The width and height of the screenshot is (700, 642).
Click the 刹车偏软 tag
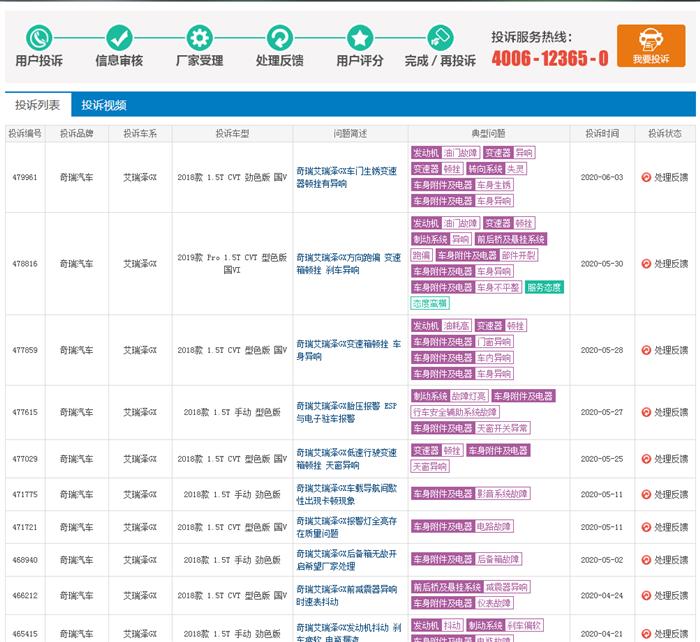(524, 625)
